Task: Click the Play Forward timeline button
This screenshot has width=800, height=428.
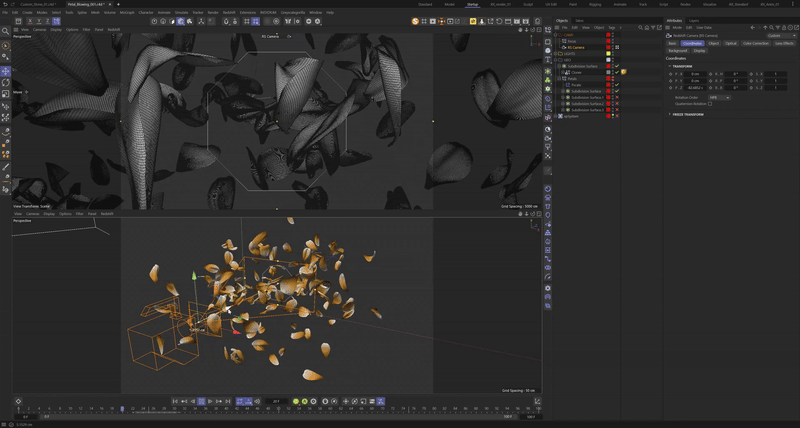Action: pyautogui.click(x=210, y=401)
